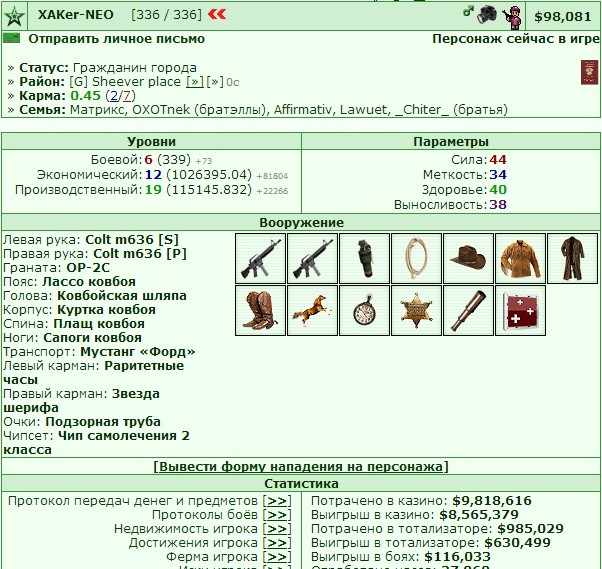The height and width of the screenshot is (569, 602).
Task: Click the Сапоги ковбоя item name
Action: 92,337
